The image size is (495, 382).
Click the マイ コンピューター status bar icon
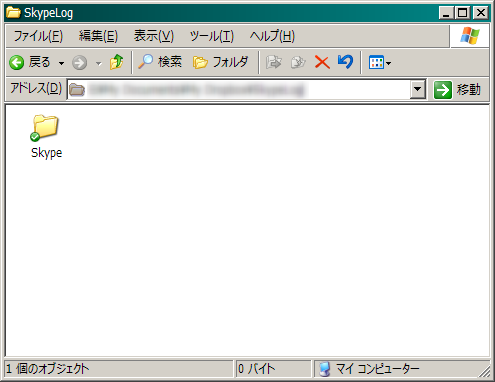pos(324,369)
